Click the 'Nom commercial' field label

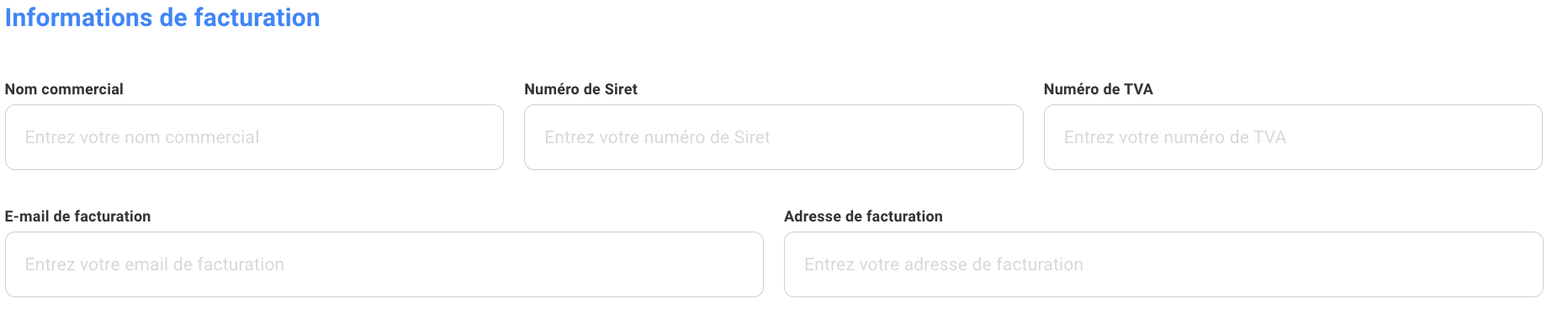tap(64, 89)
